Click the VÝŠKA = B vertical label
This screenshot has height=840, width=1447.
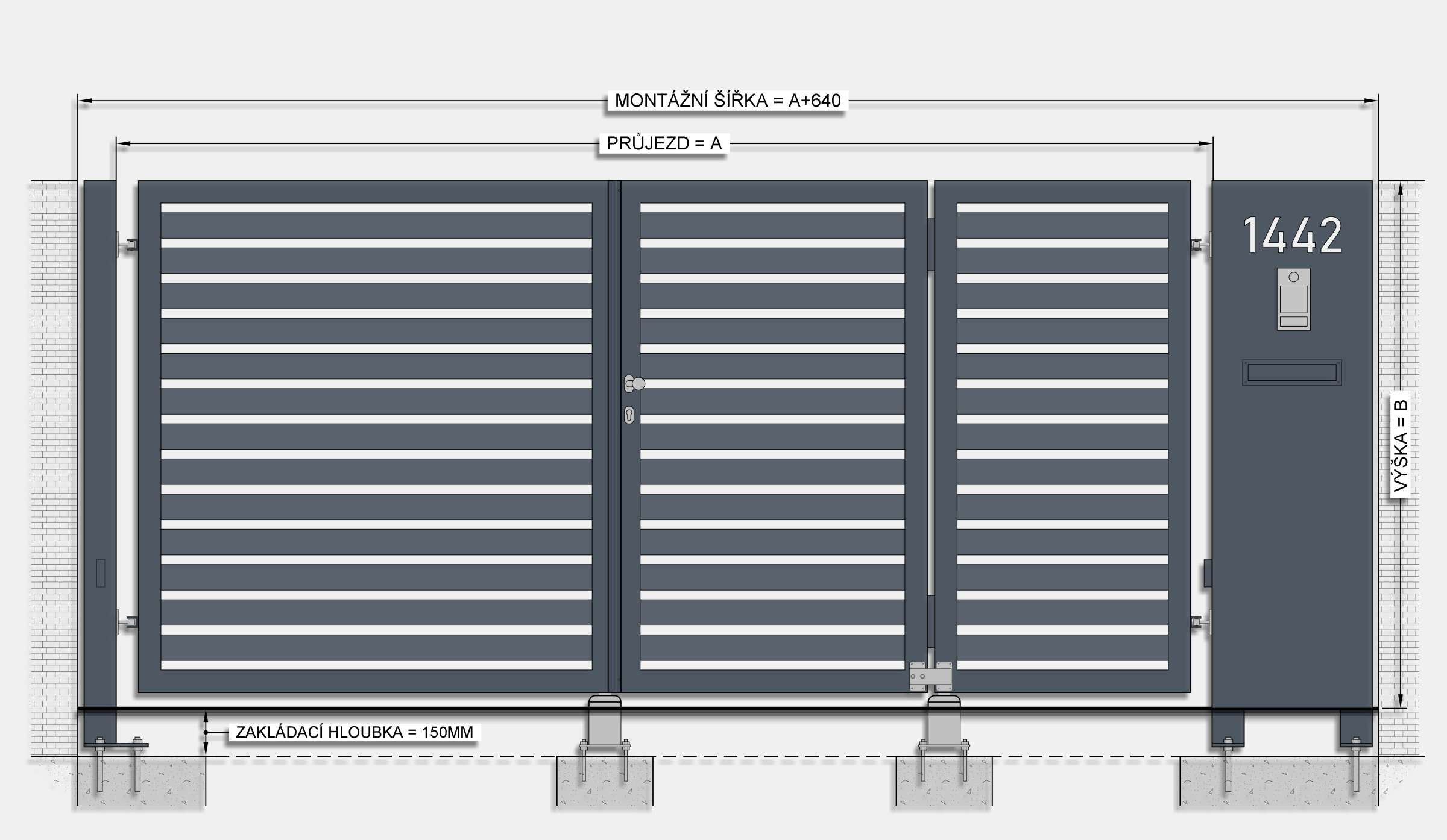click(1400, 445)
